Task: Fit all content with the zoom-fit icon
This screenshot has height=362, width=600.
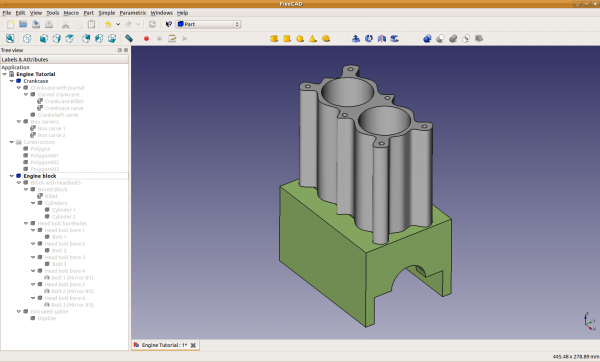Action: coord(10,38)
